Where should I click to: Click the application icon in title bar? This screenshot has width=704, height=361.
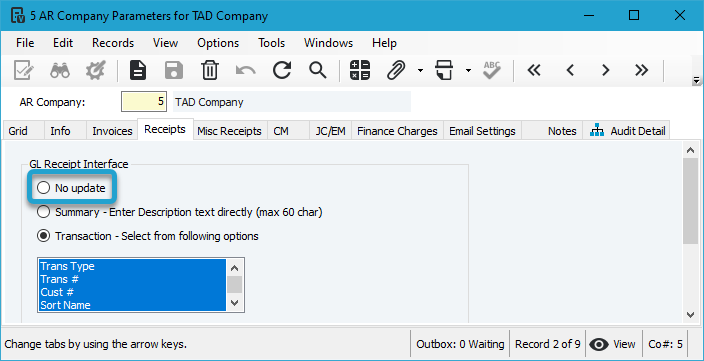(x=17, y=16)
